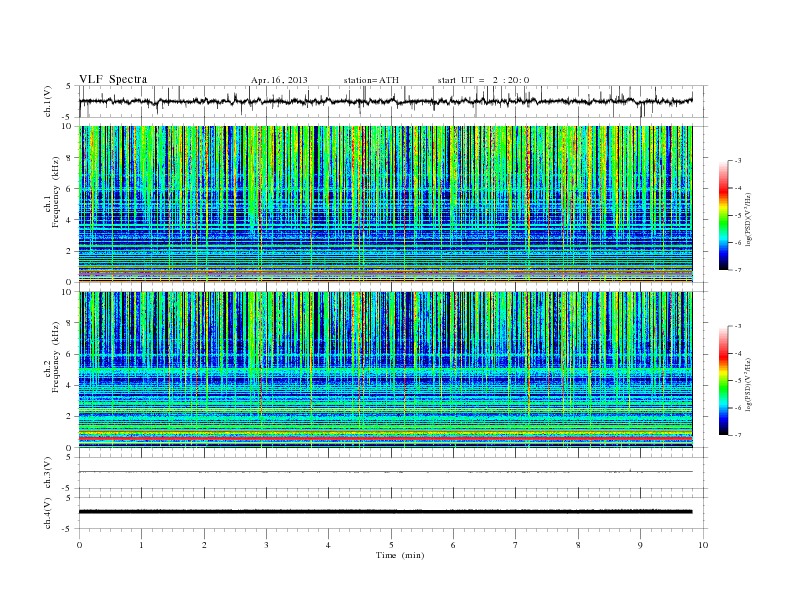Image resolution: width=792 pixels, height=612 pixels.
Task: Click the time axis tick label '2'
Action: tap(204, 545)
